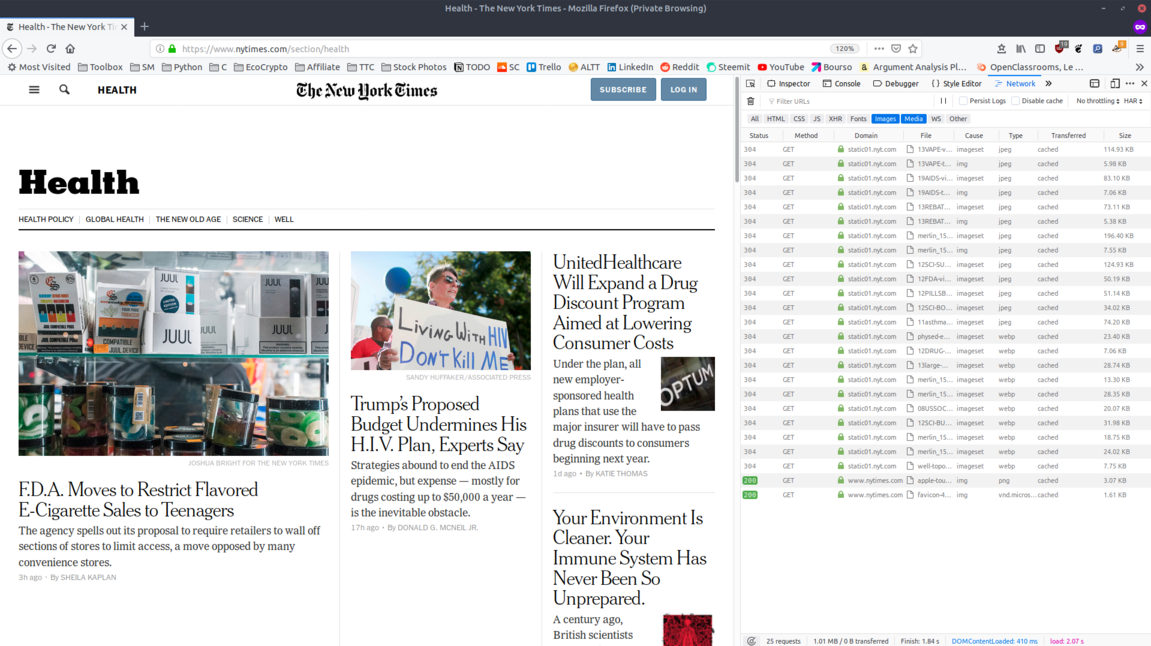
Task: Clear network requests with the trash icon
Action: 751,100
